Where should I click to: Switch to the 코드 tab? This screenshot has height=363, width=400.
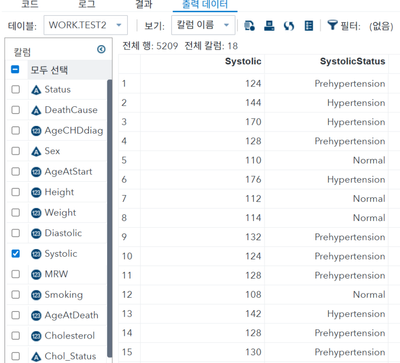coord(30,4)
